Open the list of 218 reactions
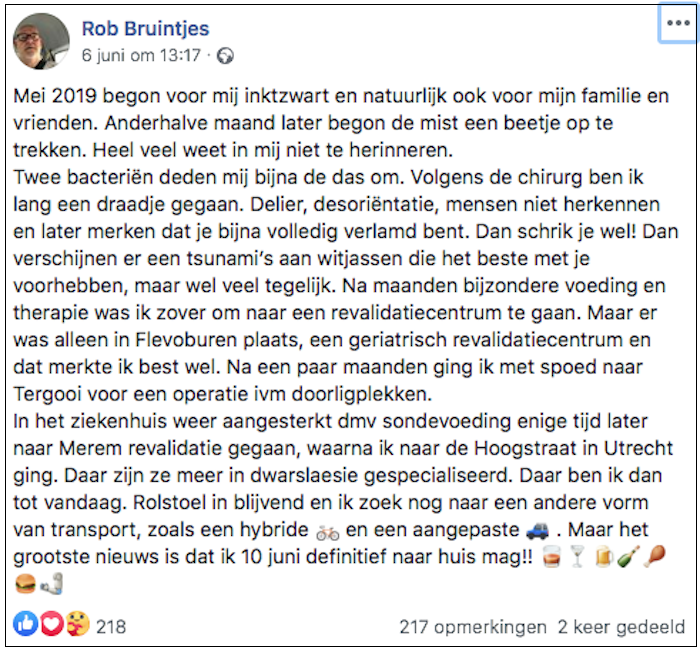The image size is (700, 652). click(111, 627)
